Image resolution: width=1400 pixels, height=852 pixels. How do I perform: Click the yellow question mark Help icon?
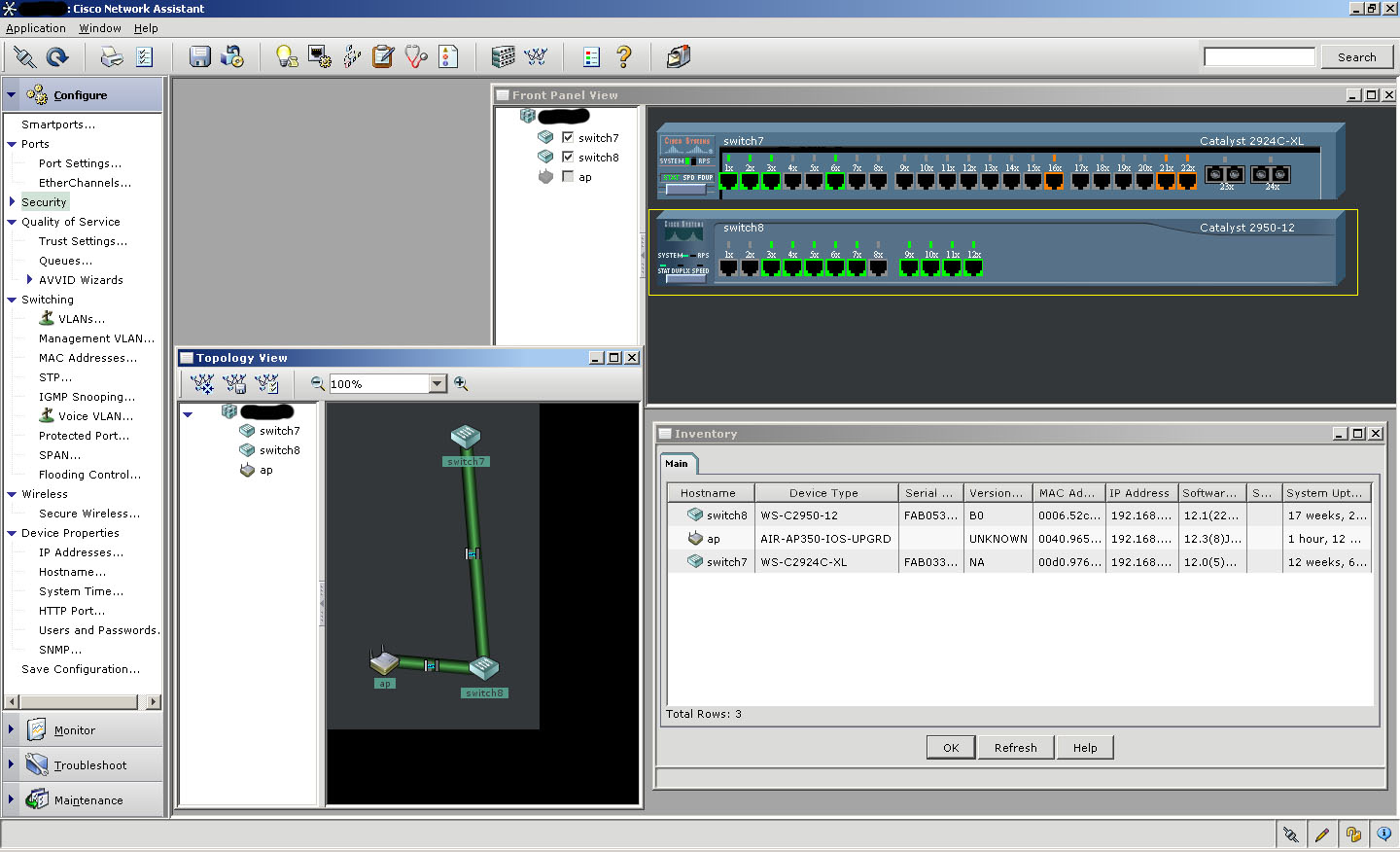(624, 57)
